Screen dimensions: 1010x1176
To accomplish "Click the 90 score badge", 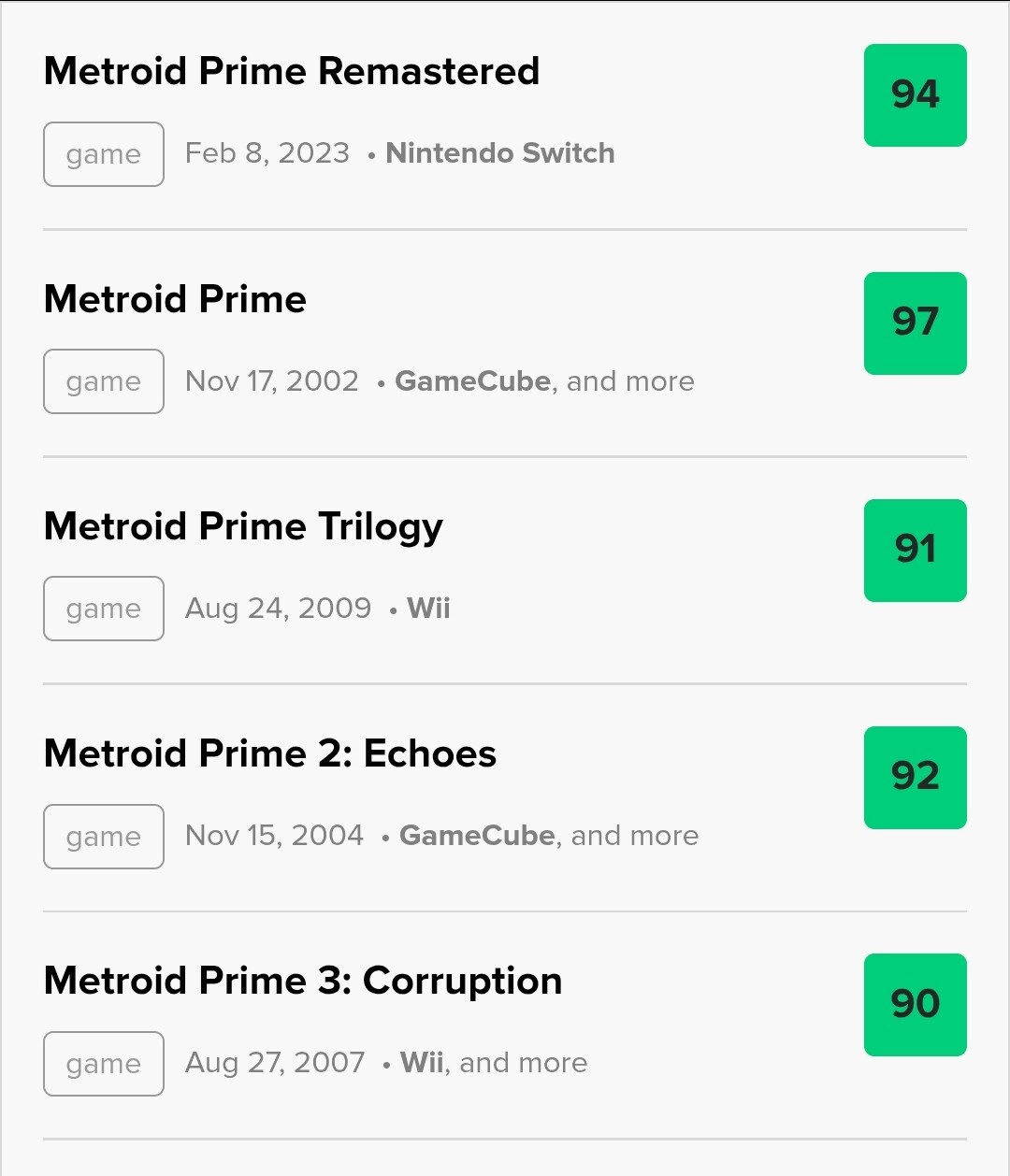I will coord(915,1004).
